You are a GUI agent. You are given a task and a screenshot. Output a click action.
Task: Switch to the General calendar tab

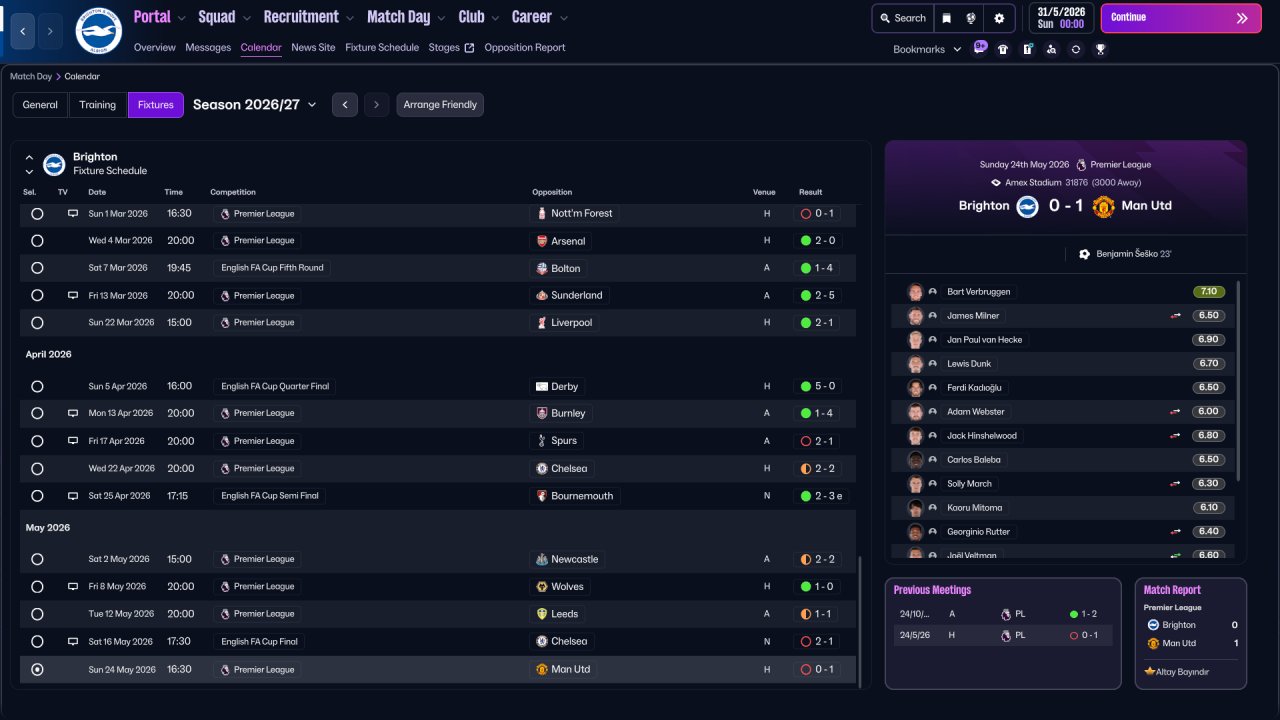(x=40, y=105)
